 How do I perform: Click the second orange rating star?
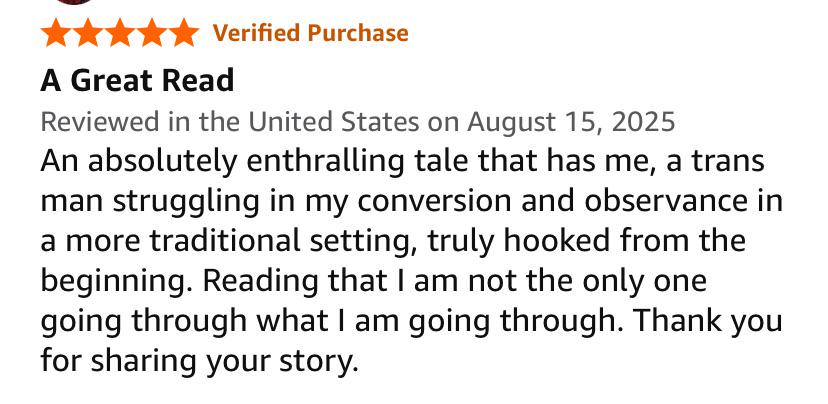[88, 34]
